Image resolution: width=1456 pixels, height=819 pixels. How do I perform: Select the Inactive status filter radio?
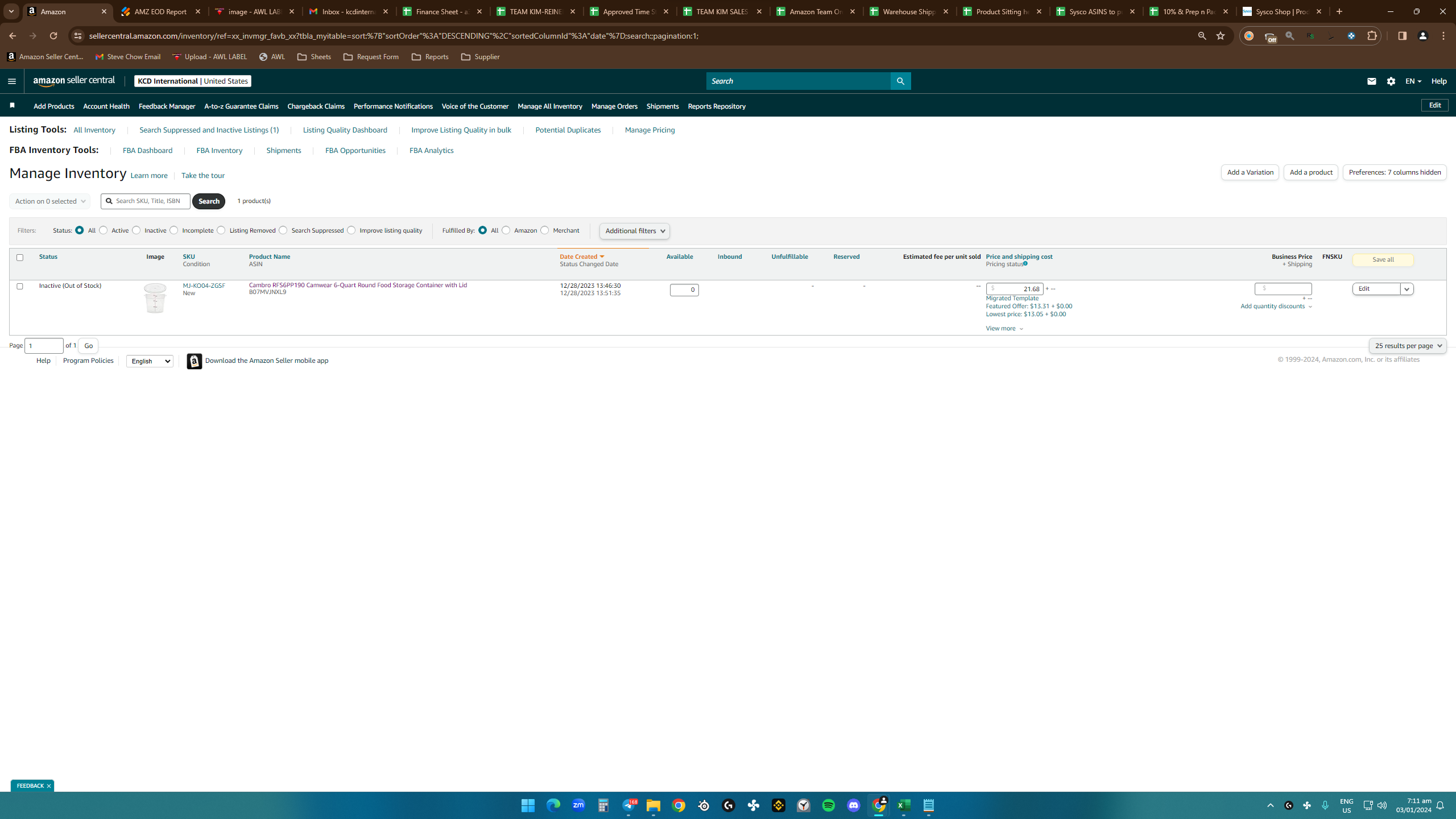tap(136, 230)
